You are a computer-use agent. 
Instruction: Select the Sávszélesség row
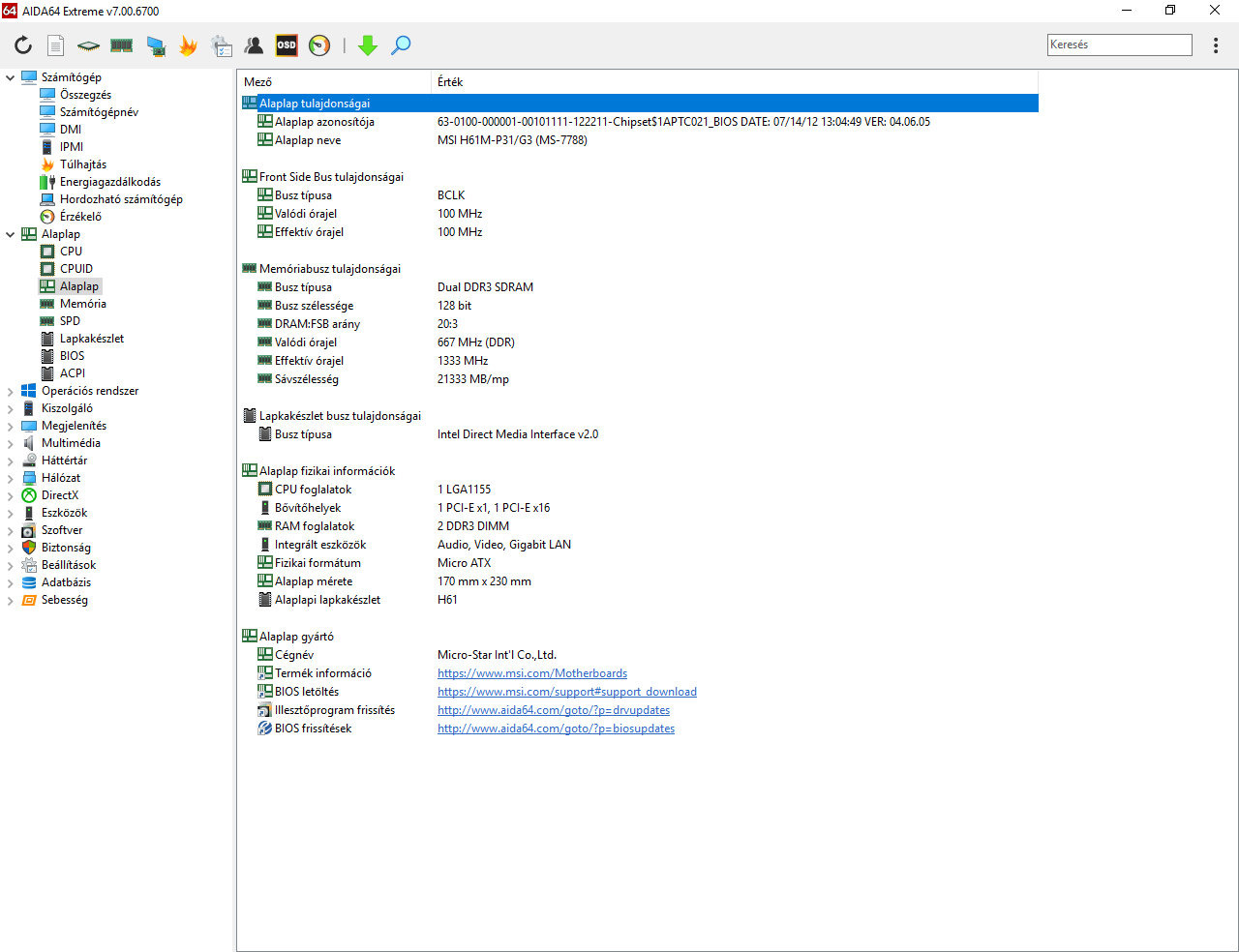639,379
